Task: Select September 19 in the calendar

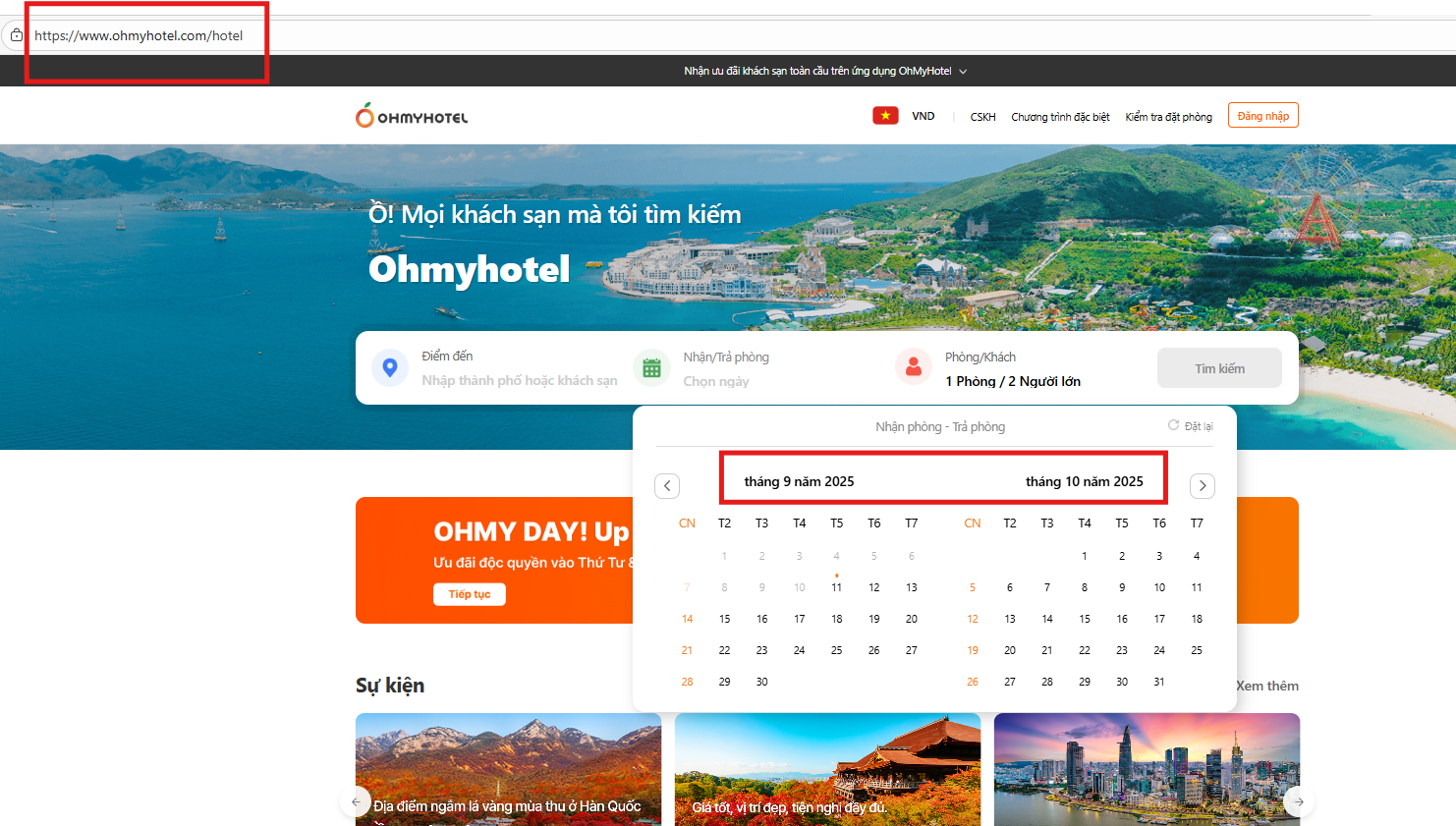Action: point(874,619)
